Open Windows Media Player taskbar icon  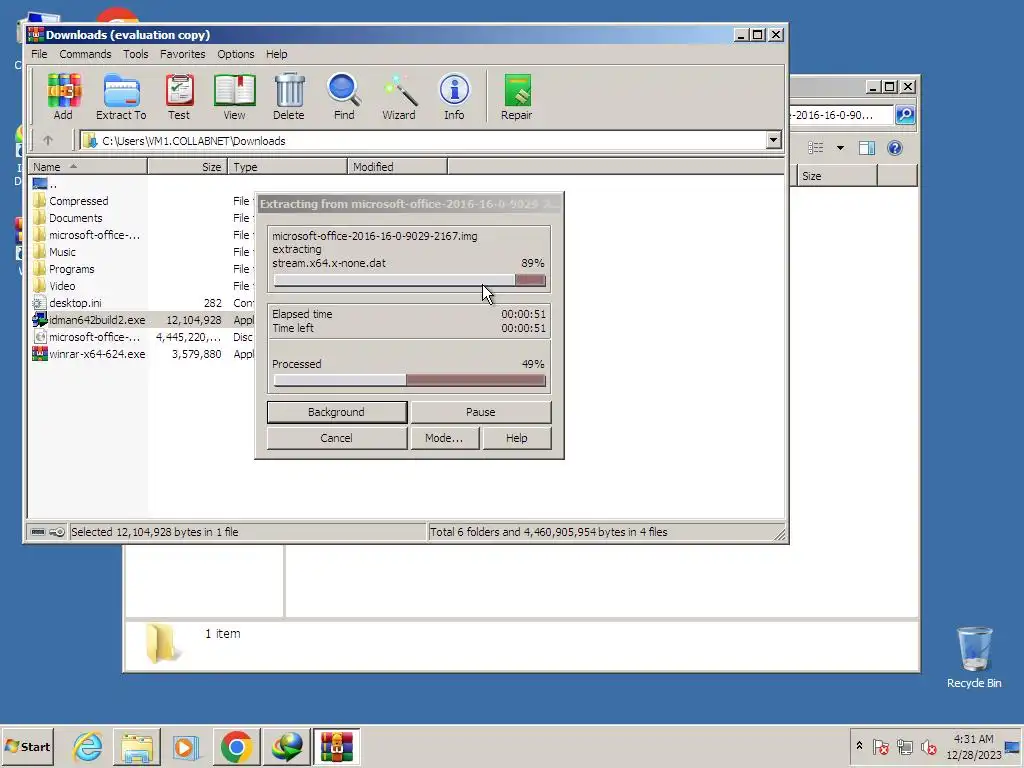(x=185, y=746)
